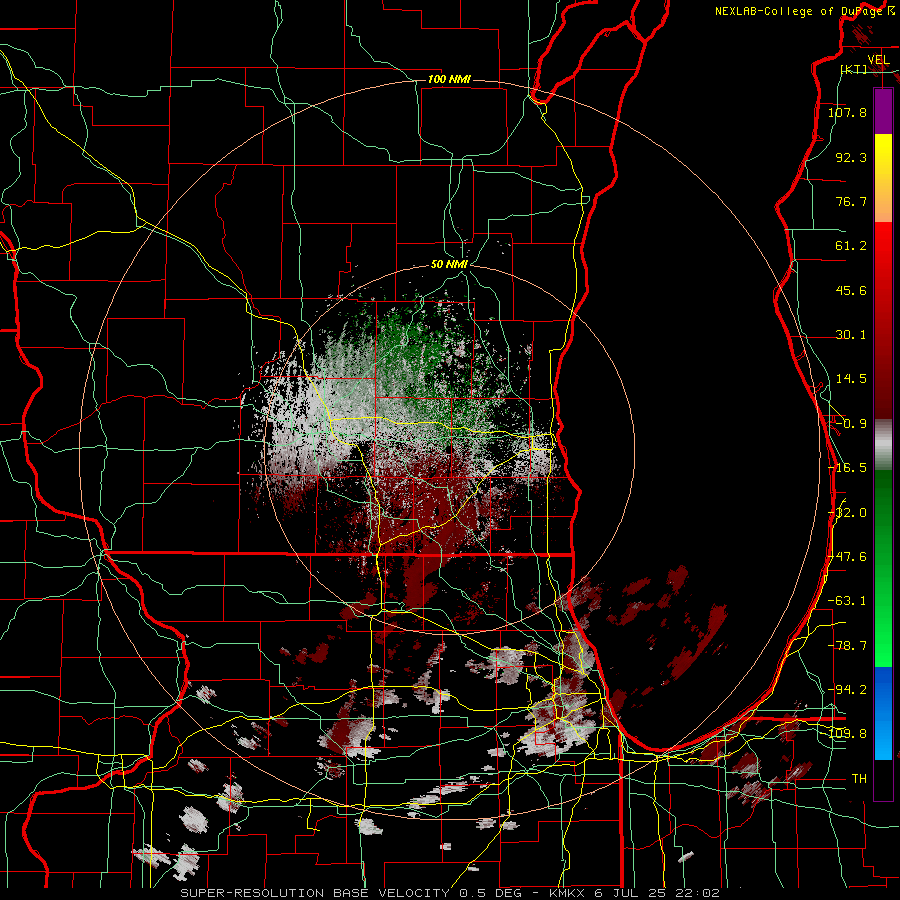Click the Super-Resolution Base Velocity caption text
The width and height of the screenshot is (900, 900).
pyautogui.click(x=449, y=893)
